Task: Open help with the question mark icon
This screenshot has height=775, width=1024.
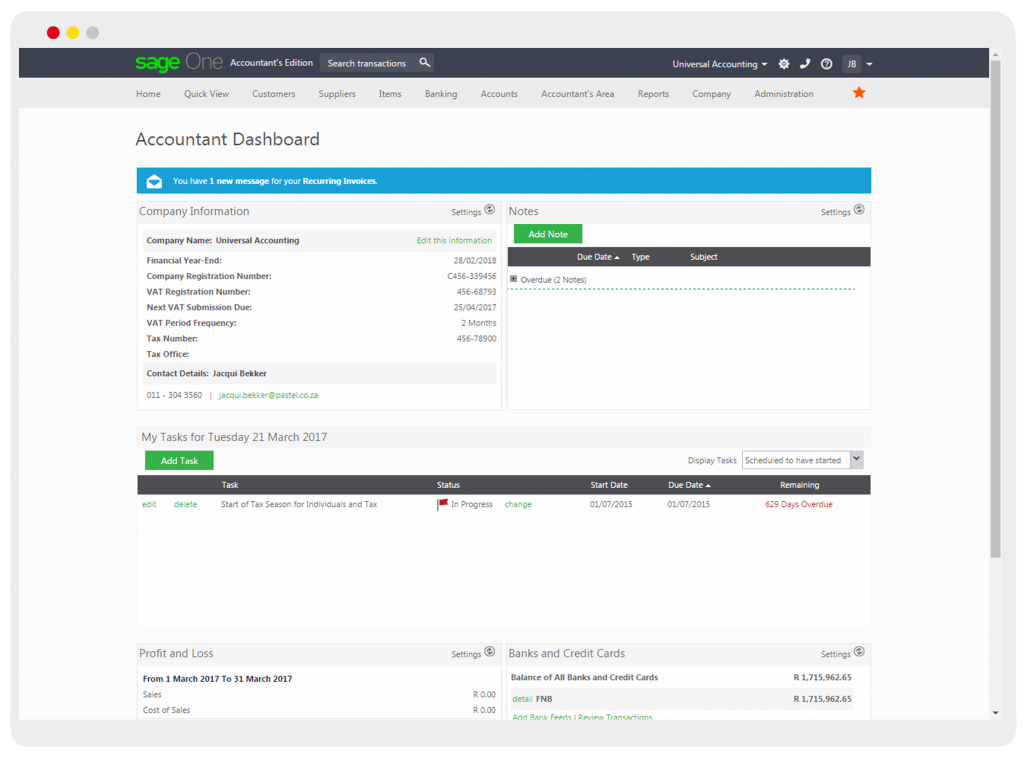Action: (x=826, y=64)
